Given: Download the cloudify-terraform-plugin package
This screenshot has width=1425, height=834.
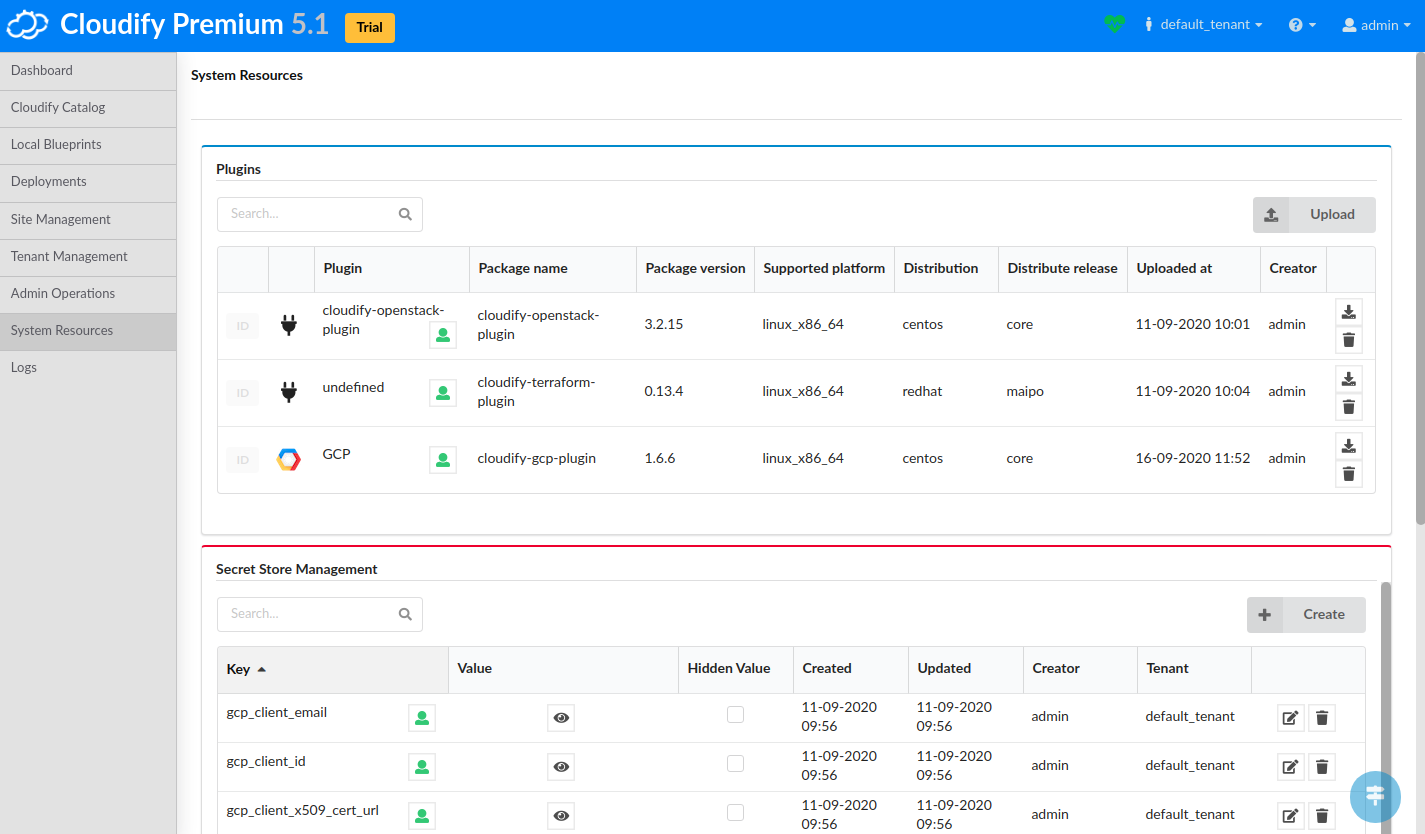Looking at the screenshot, I should [1349, 379].
